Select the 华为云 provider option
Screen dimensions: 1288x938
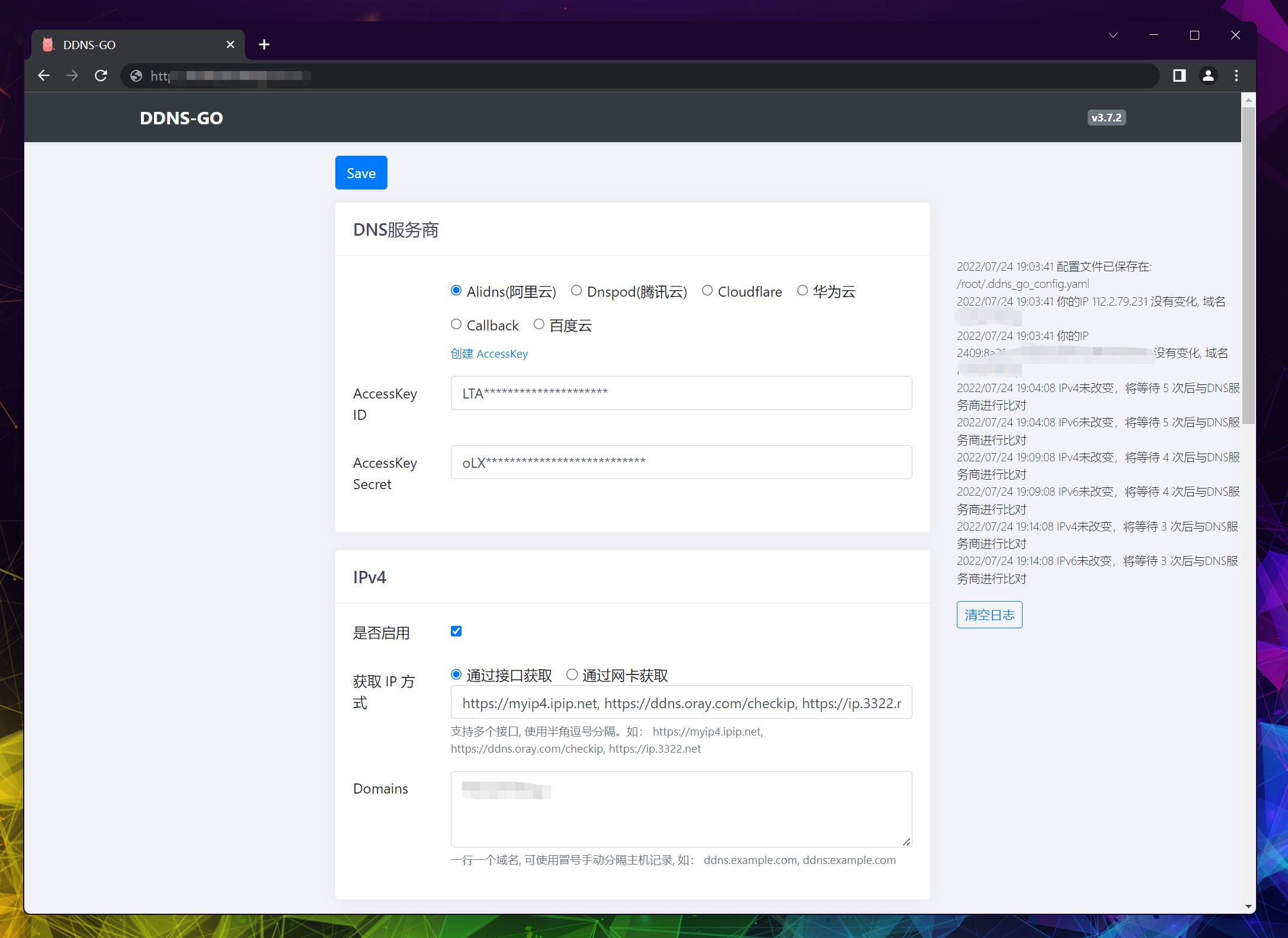pos(803,290)
